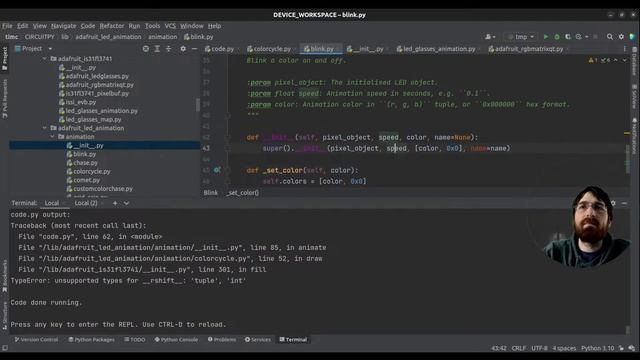Toggle the Database side tool window
Screen dimensions: 640x360
coord(635,61)
